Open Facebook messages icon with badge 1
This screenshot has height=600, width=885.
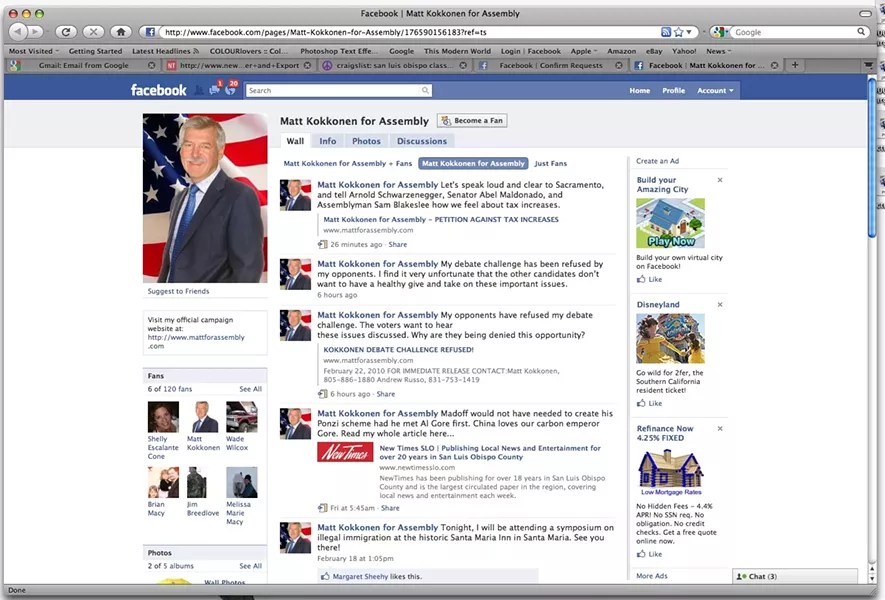pos(214,89)
